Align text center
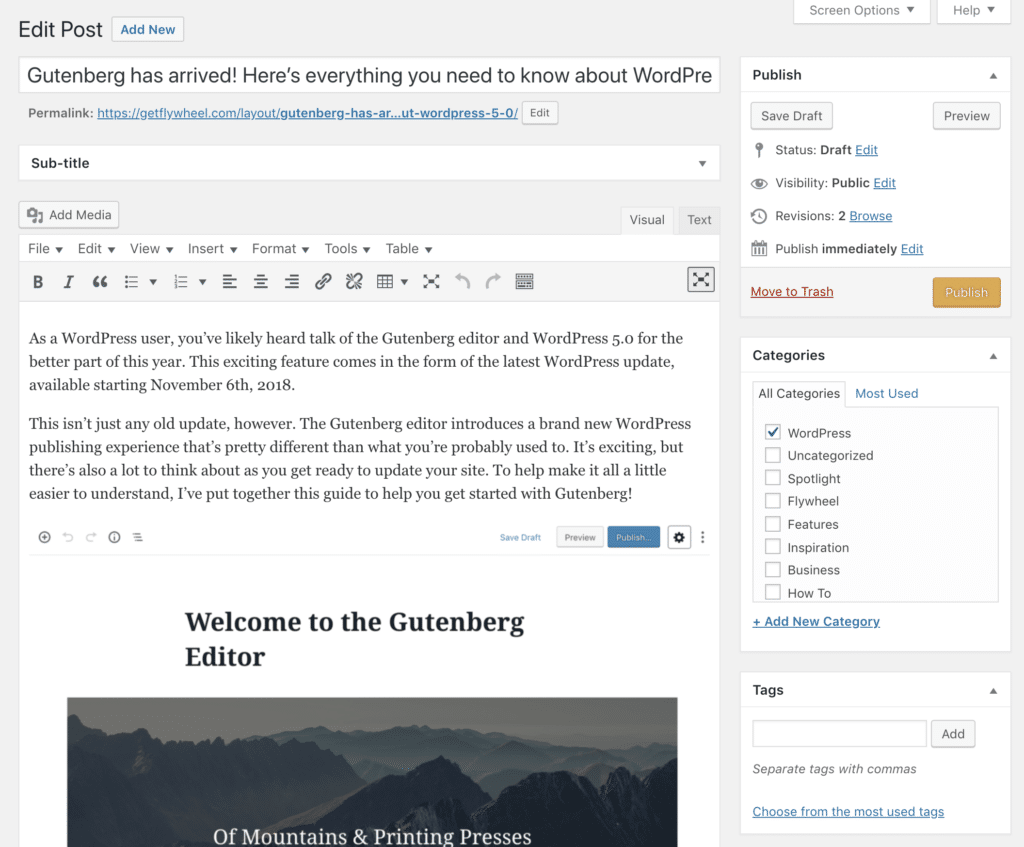The height and width of the screenshot is (847, 1024). tap(261, 281)
